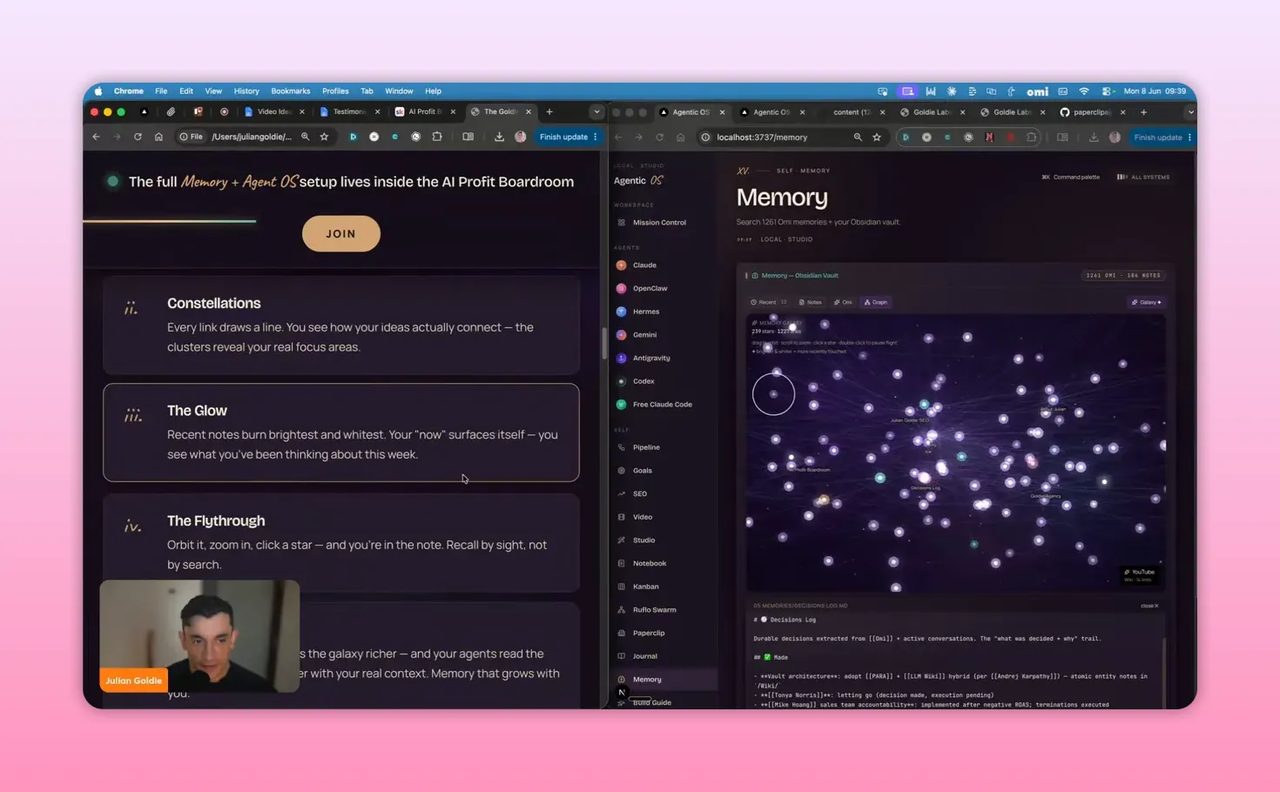Viewport: 1280px width, 792px height.
Task: Click the Apple menu logo
Action: (x=98, y=91)
